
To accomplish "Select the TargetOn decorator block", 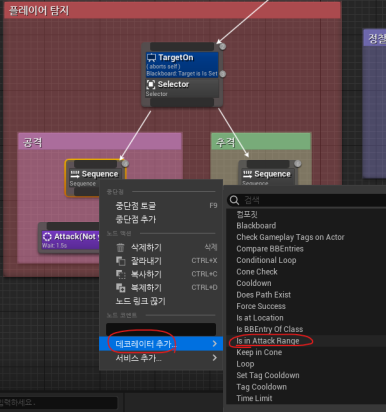I will click(x=182, y=65).
